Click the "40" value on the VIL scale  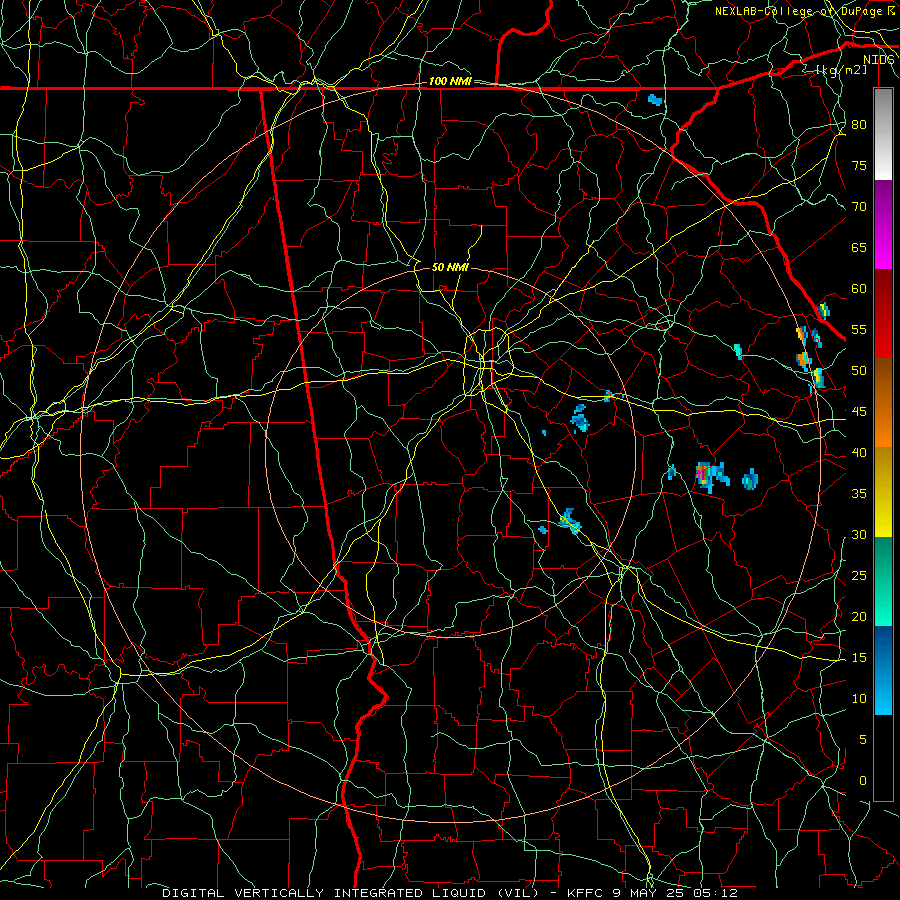[859, 453]
